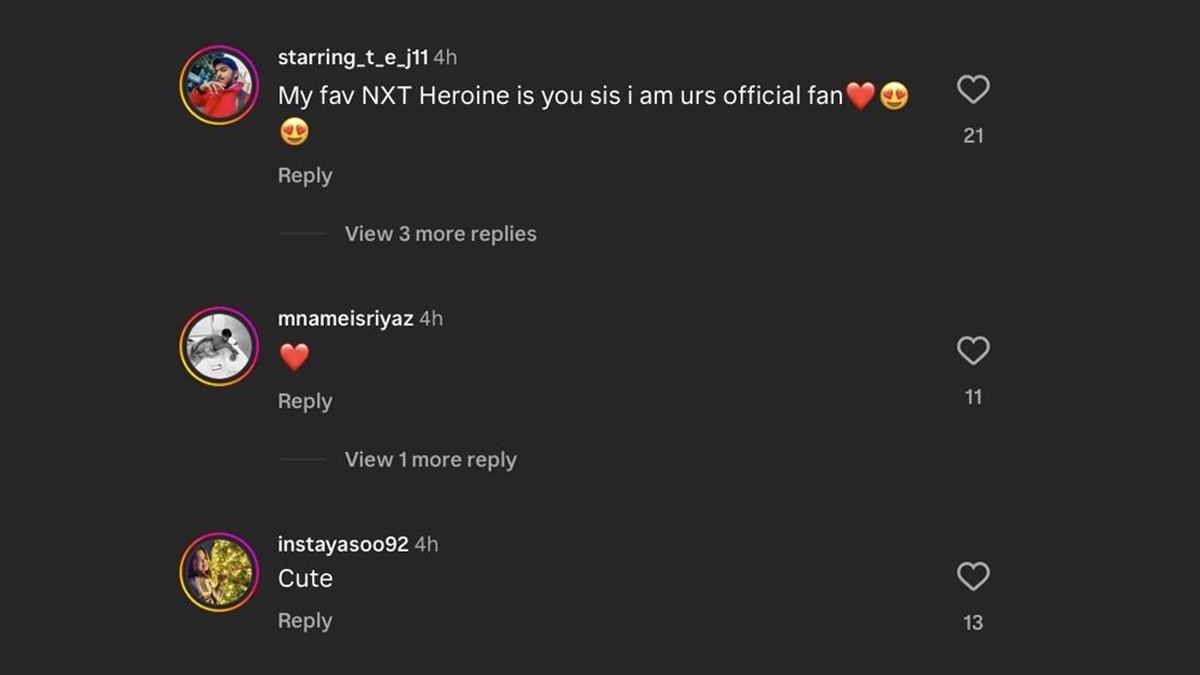
Task: Click the 13 likes count
Action: [973, 623]
